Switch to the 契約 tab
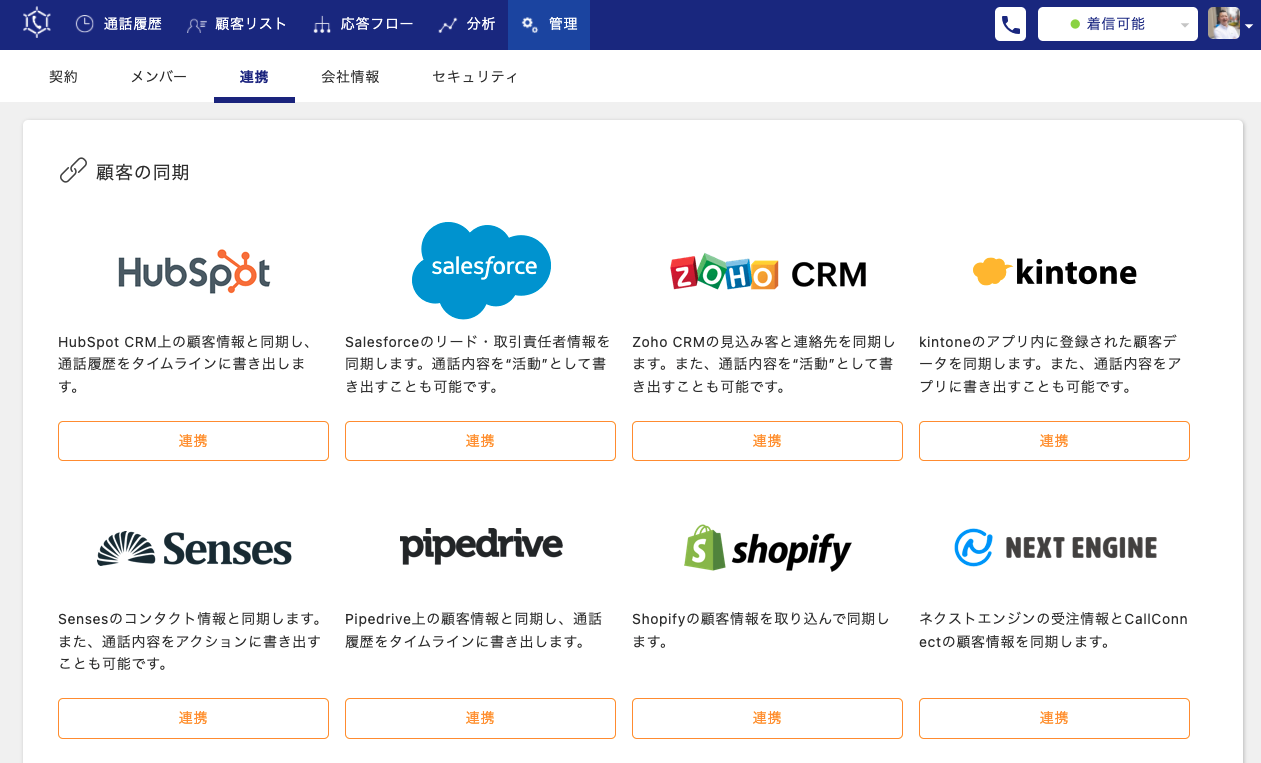The height and width of the screenshot is (763, 1261). (63, 77)
